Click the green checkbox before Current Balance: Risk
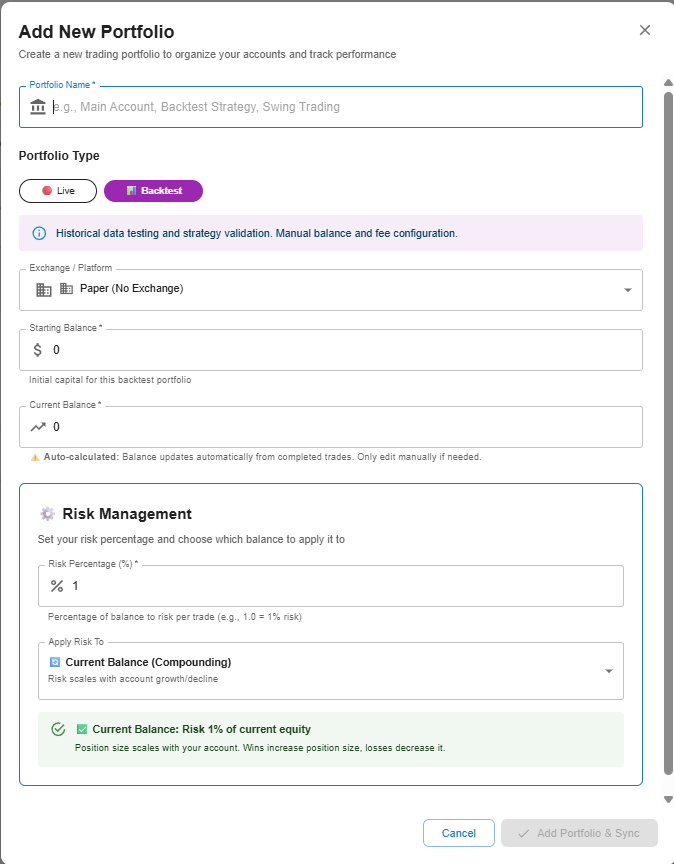 coord(82,729)
